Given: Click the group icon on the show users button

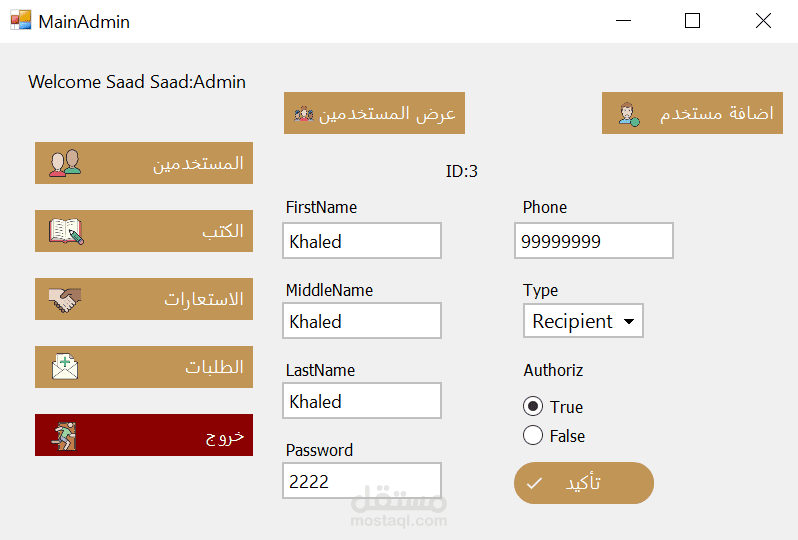Looking at the screenshot, I should click(304, 114).
